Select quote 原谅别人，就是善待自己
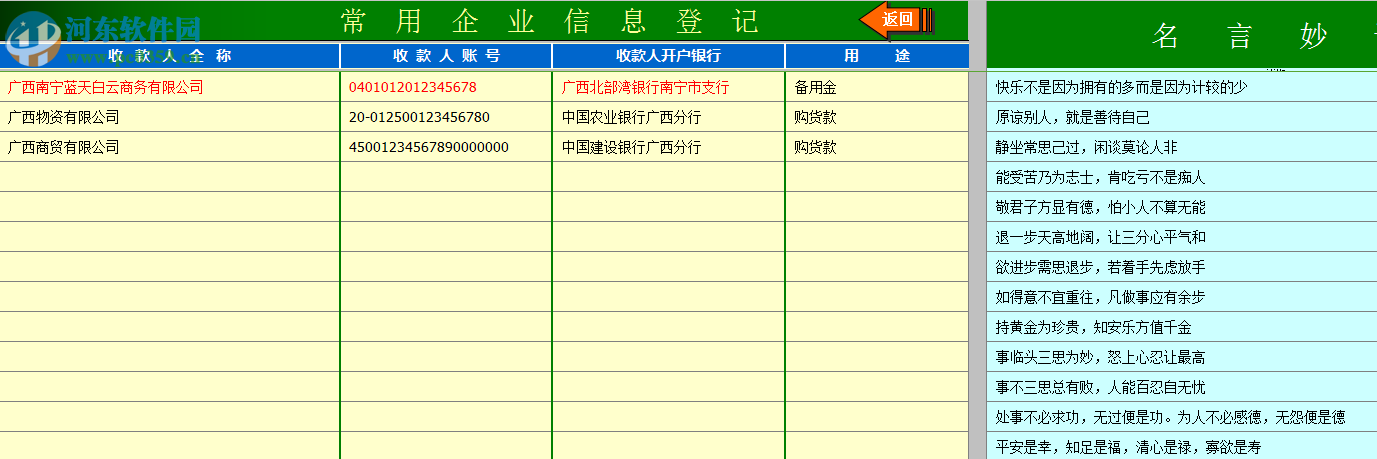Screen dimensions: 1377x459 1182,117
